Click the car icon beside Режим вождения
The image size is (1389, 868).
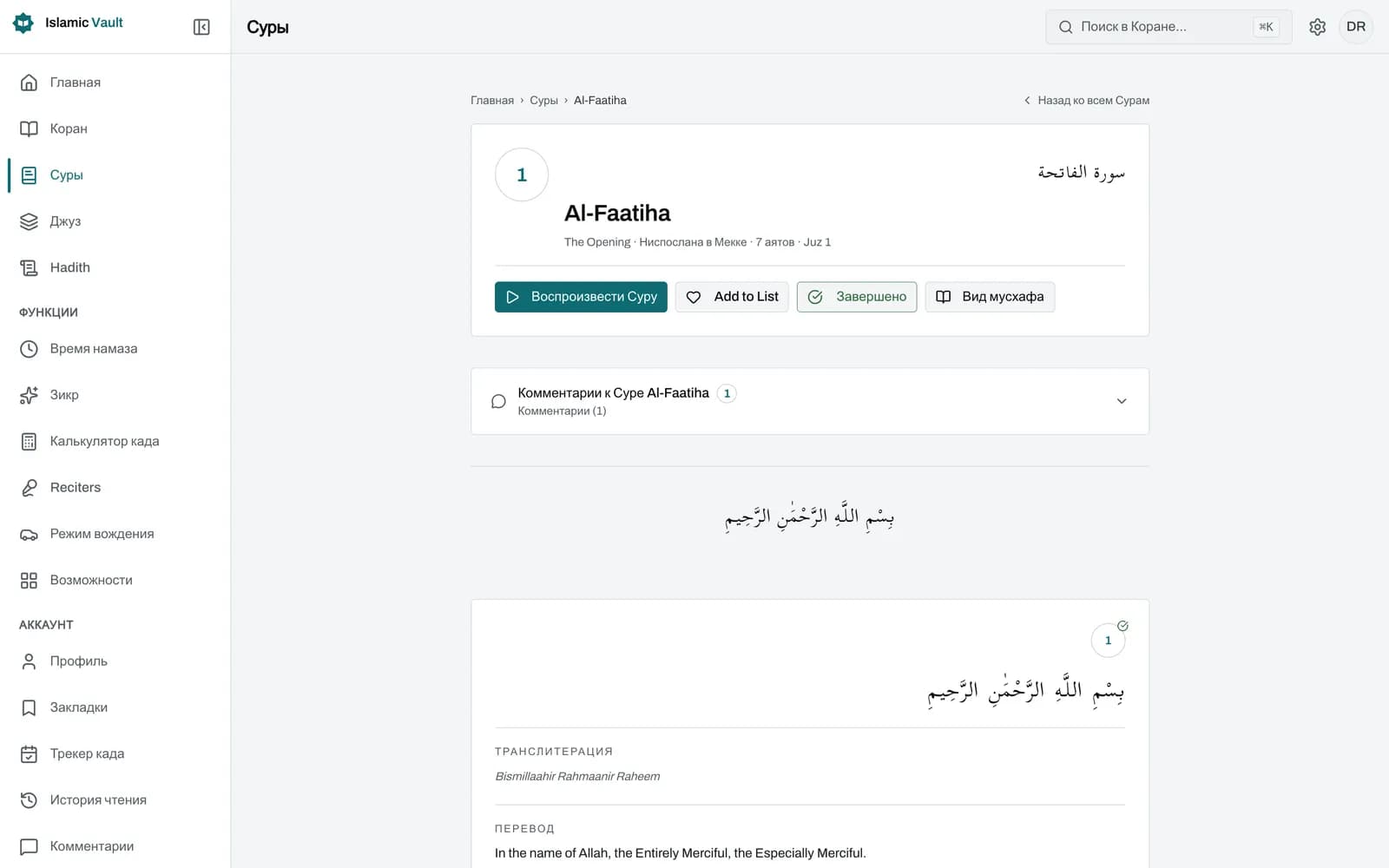[x=29, y=534]
